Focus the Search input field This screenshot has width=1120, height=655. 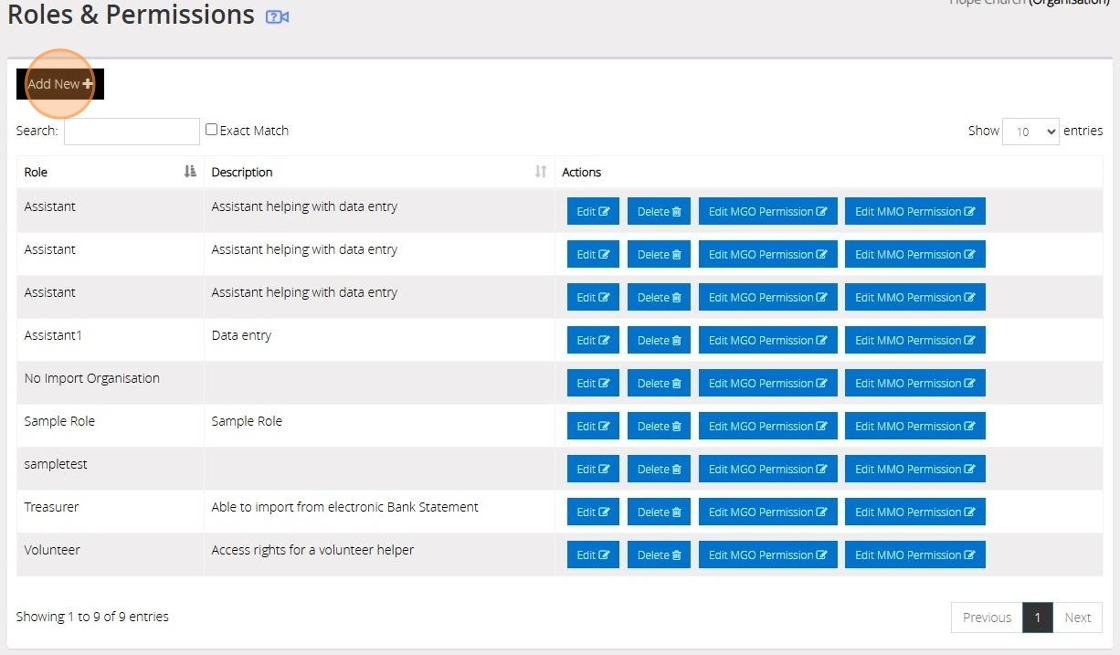pyautogui.click(x=132, y=131)
